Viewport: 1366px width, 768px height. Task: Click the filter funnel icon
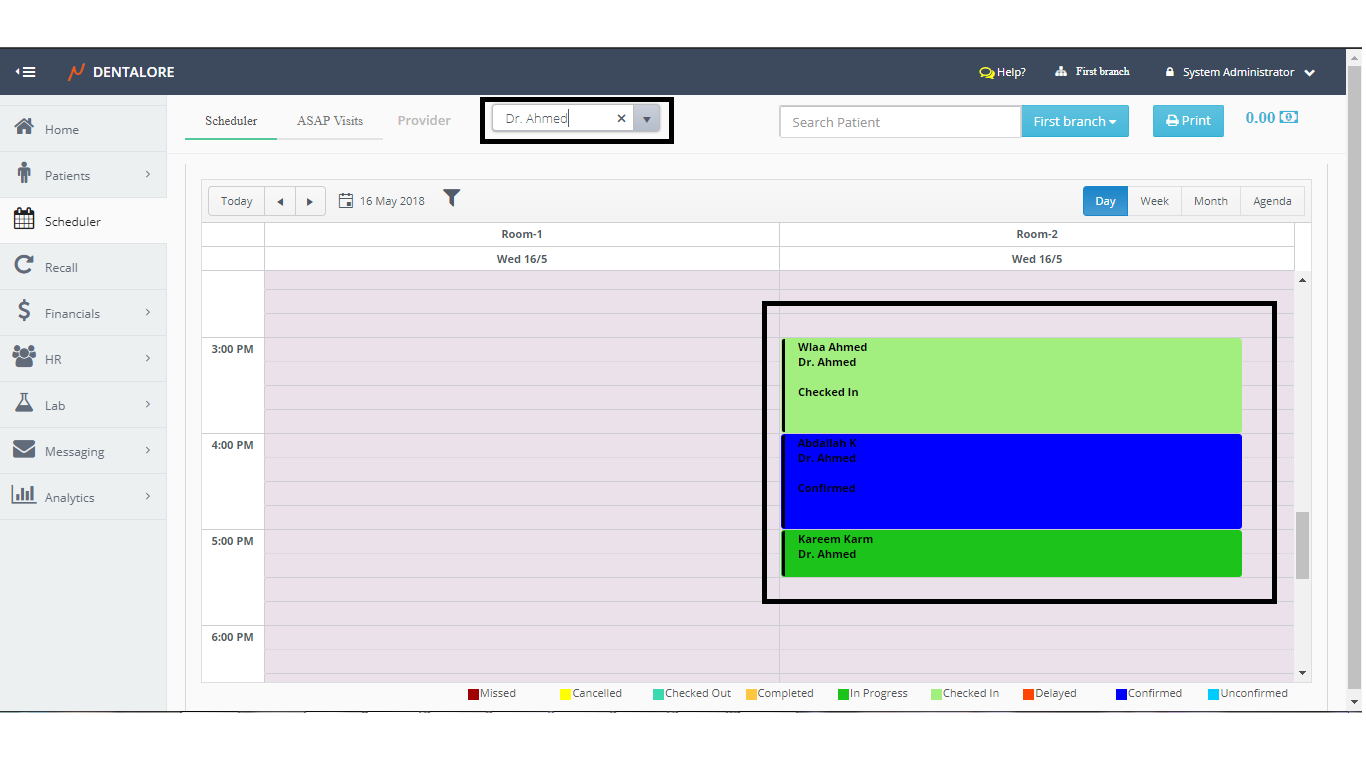(452, 198)
